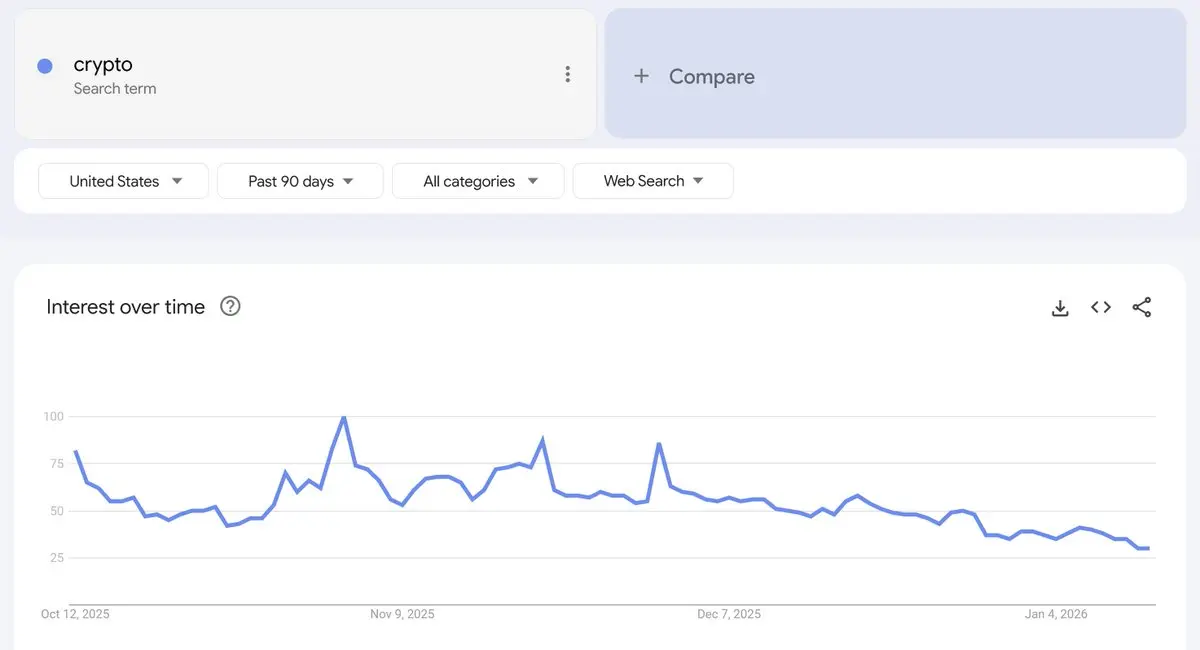
Task: Click the Nov 9, 2025 axis label
Action: pos(402,614)
